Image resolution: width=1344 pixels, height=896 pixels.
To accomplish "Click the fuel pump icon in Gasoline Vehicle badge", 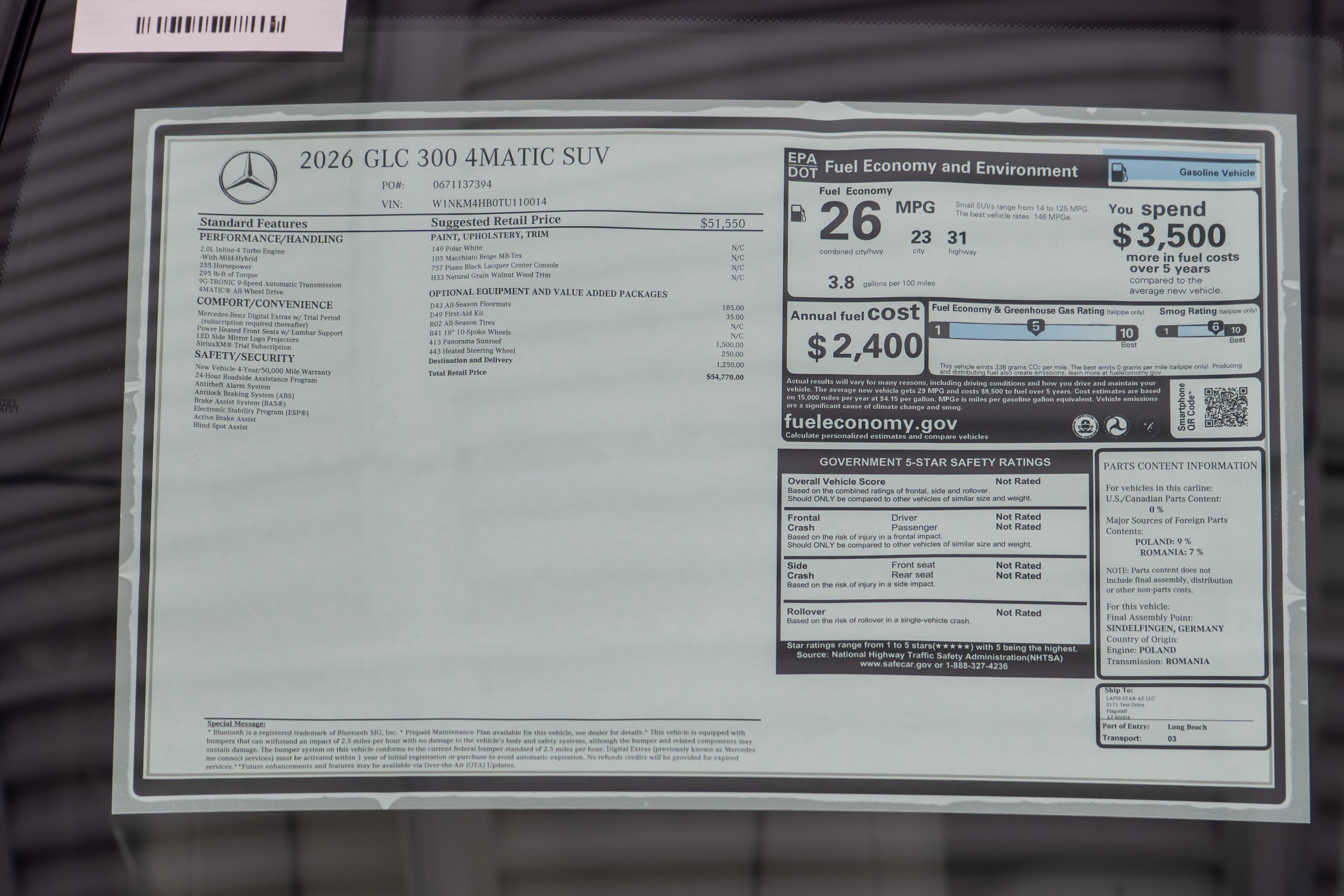I will pos(1120,172).
